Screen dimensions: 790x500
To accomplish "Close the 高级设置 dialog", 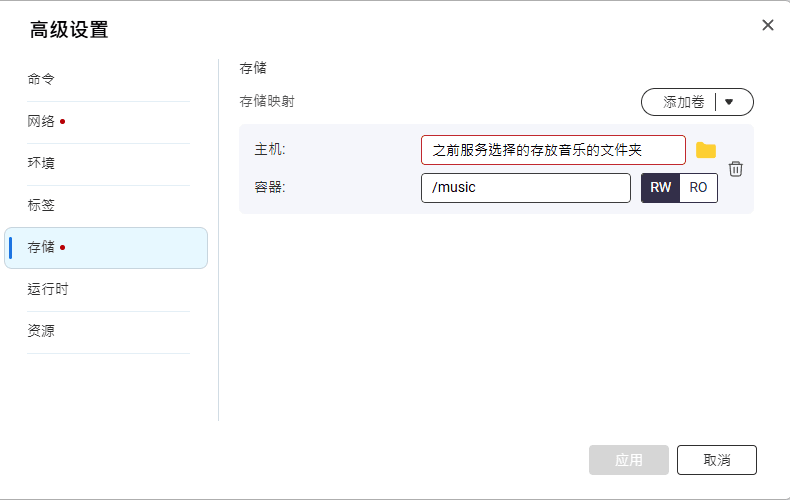I will pos(767,25).
